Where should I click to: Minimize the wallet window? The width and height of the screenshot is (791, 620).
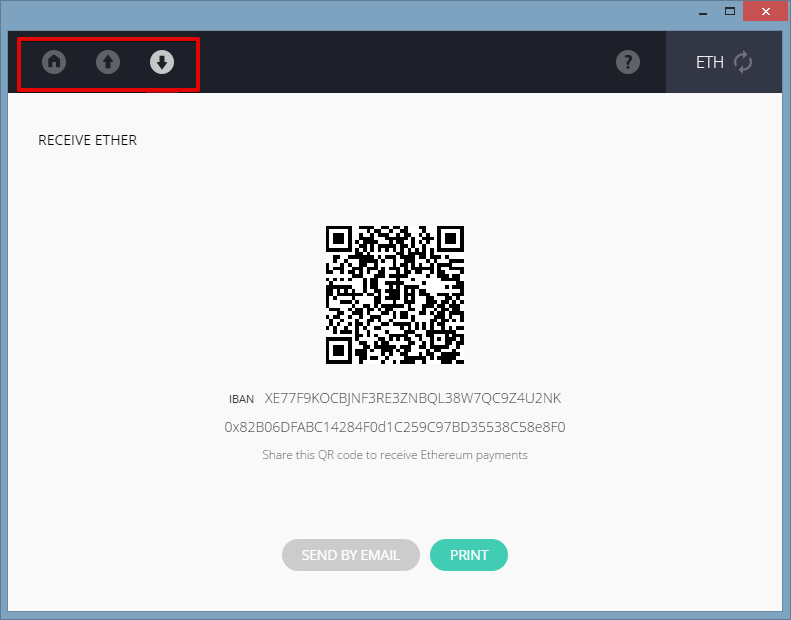703,12
